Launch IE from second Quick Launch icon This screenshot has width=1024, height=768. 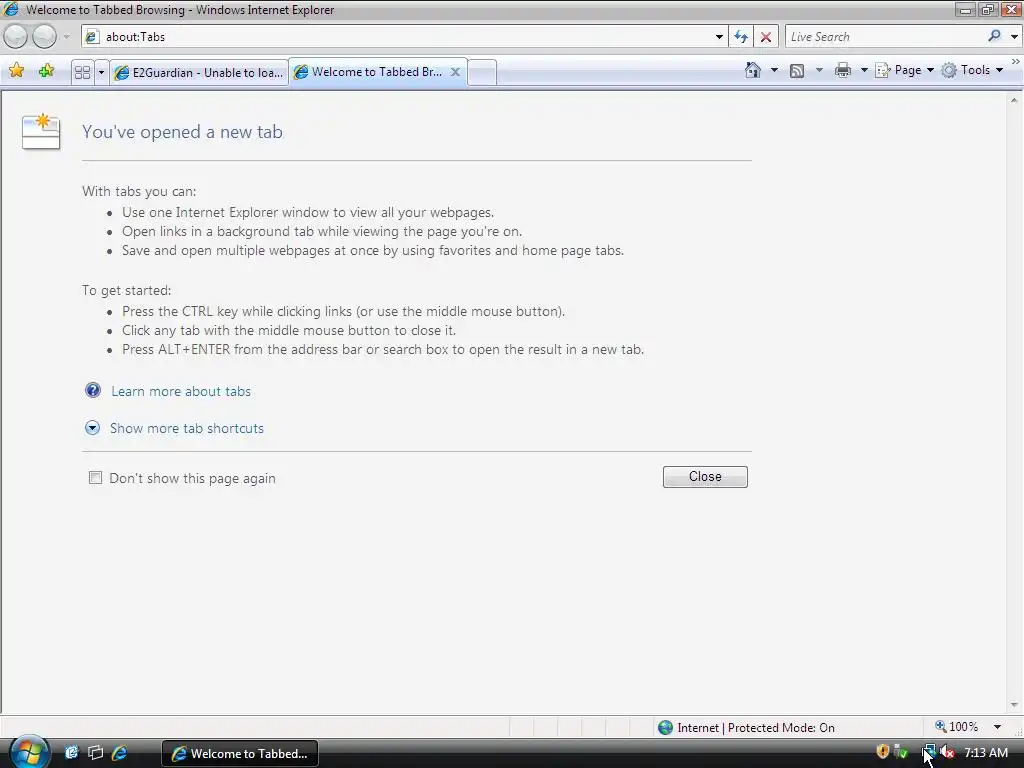coord(120,752)
